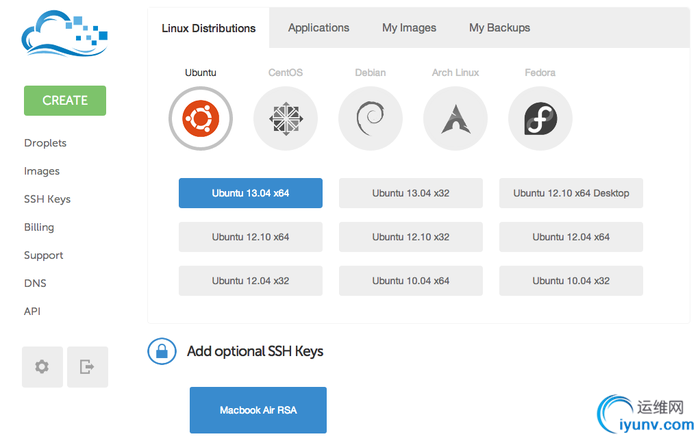
Task: Choose Ubuntu 10.04 x32 image
Action: 571,281
